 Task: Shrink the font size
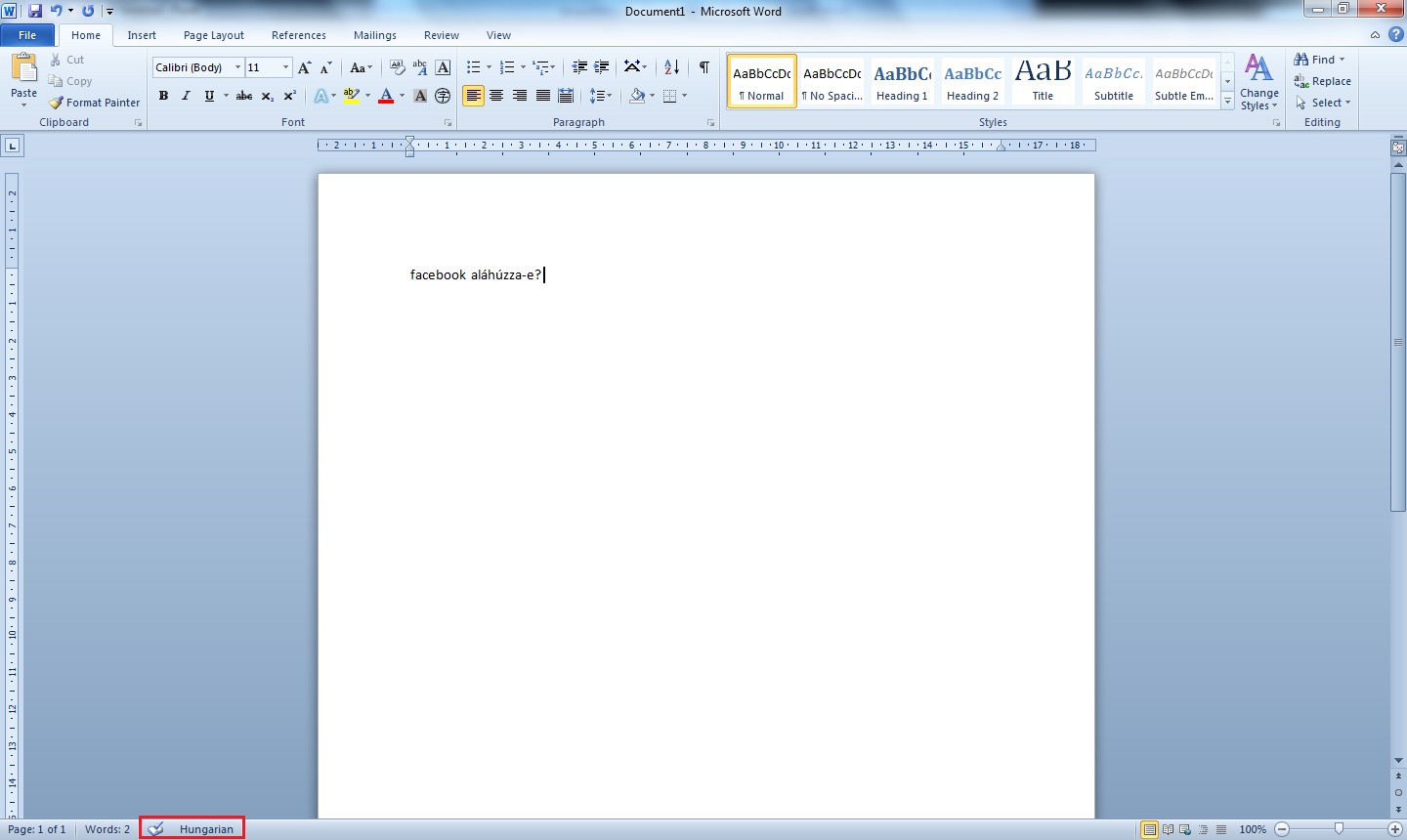tap(326, 67)
